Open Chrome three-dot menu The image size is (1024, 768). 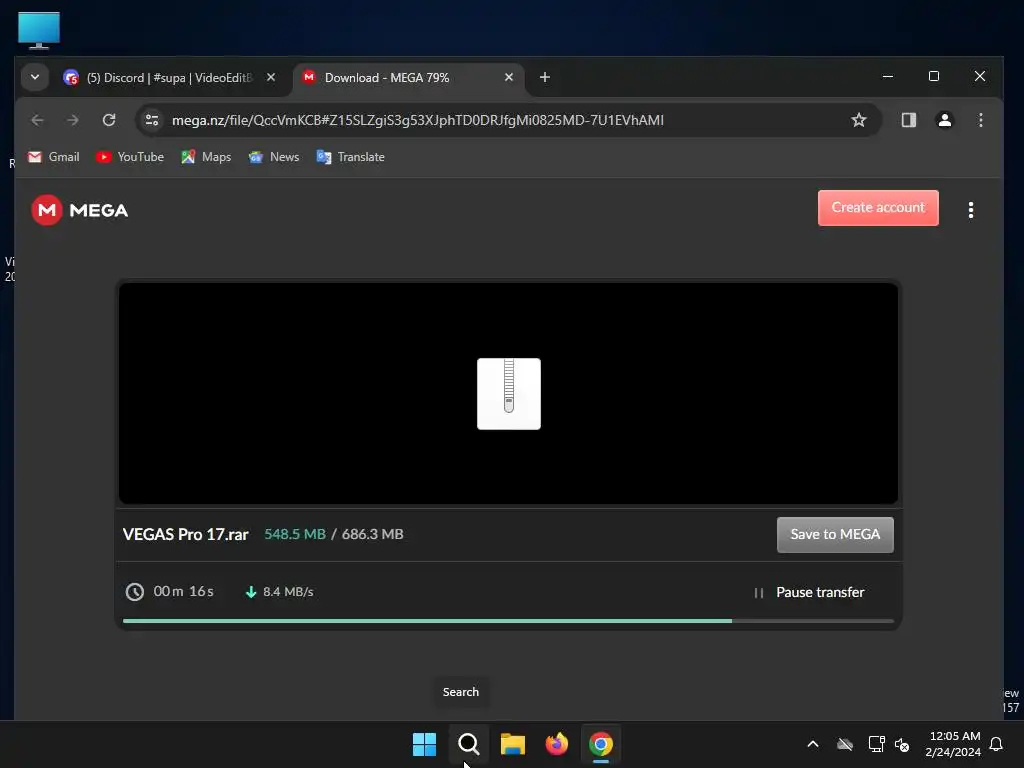pos(980,120)
